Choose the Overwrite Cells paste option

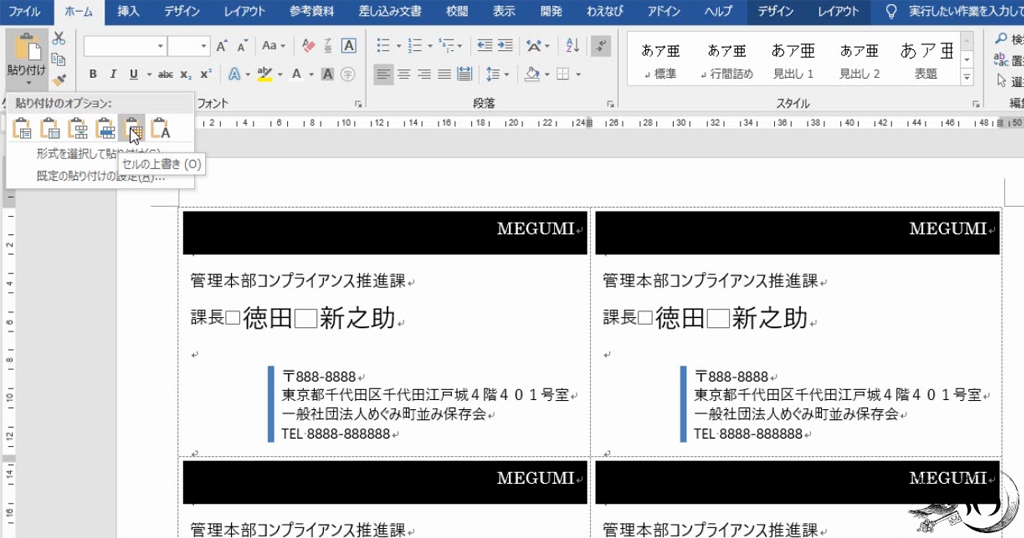coord(132,129)
